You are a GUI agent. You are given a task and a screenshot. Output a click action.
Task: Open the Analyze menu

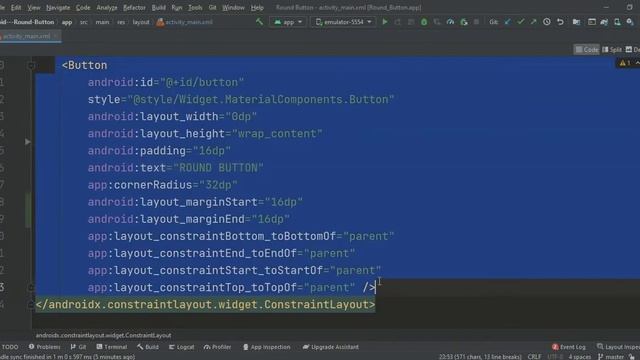coord(107,7)
